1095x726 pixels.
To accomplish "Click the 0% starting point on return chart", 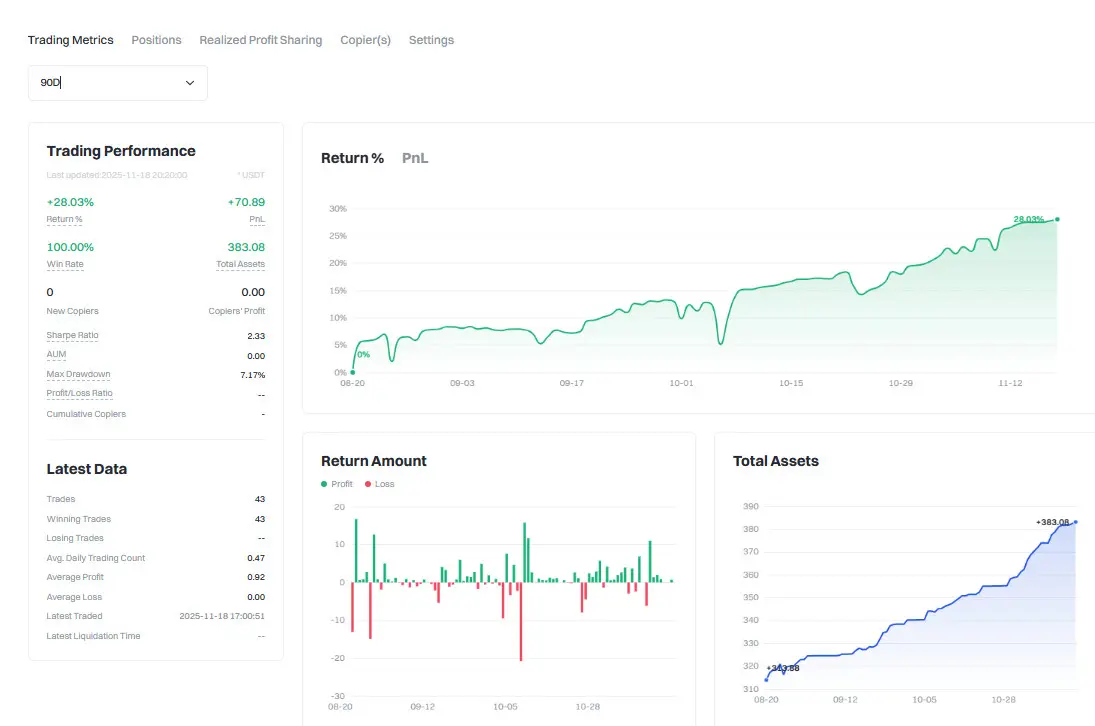I will tap(353, 372).
